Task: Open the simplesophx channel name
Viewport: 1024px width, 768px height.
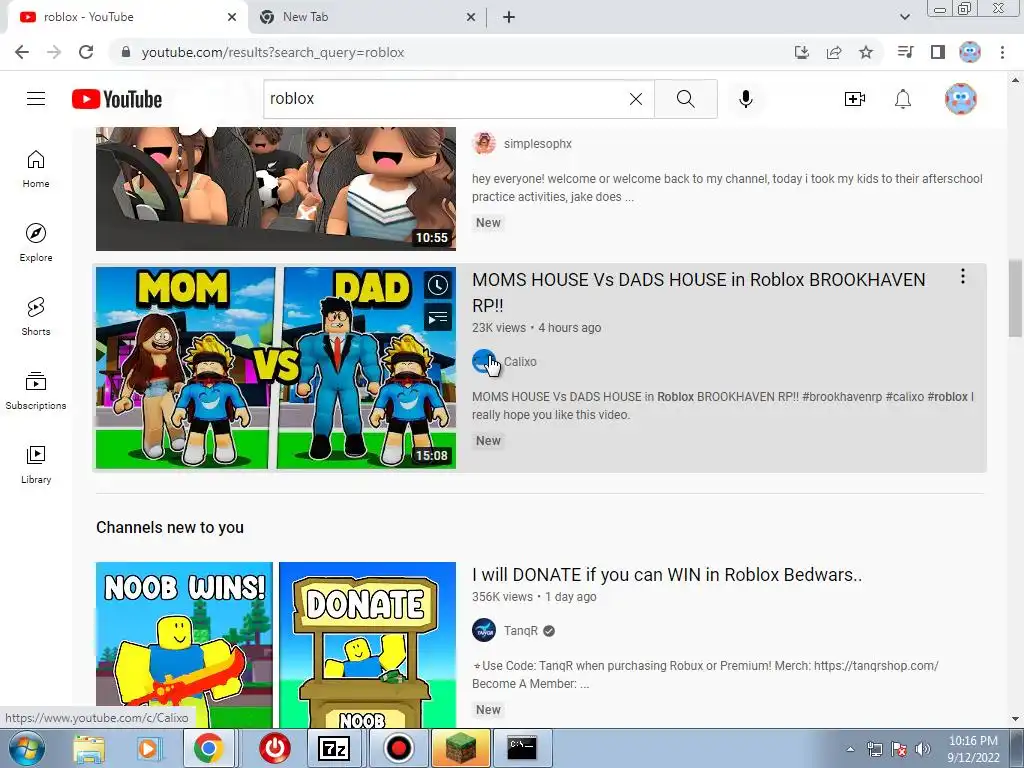Action: [x=537, y=143]
